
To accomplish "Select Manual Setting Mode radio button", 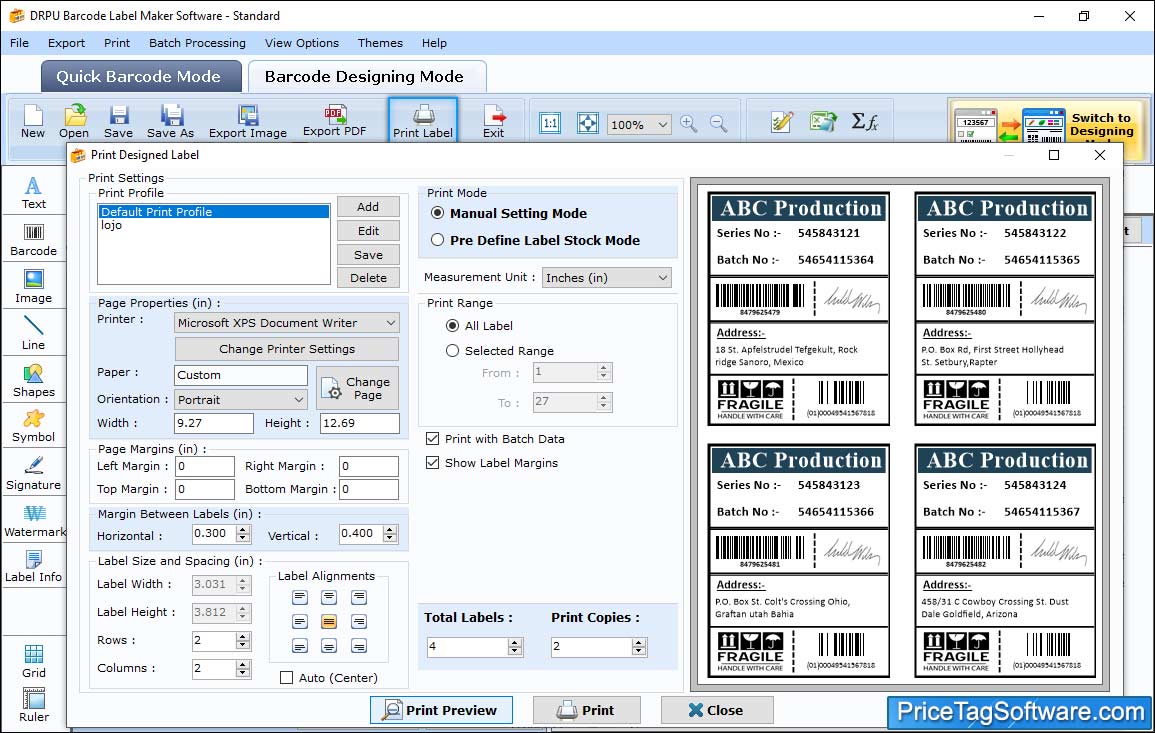I will [x=438, y=213].
